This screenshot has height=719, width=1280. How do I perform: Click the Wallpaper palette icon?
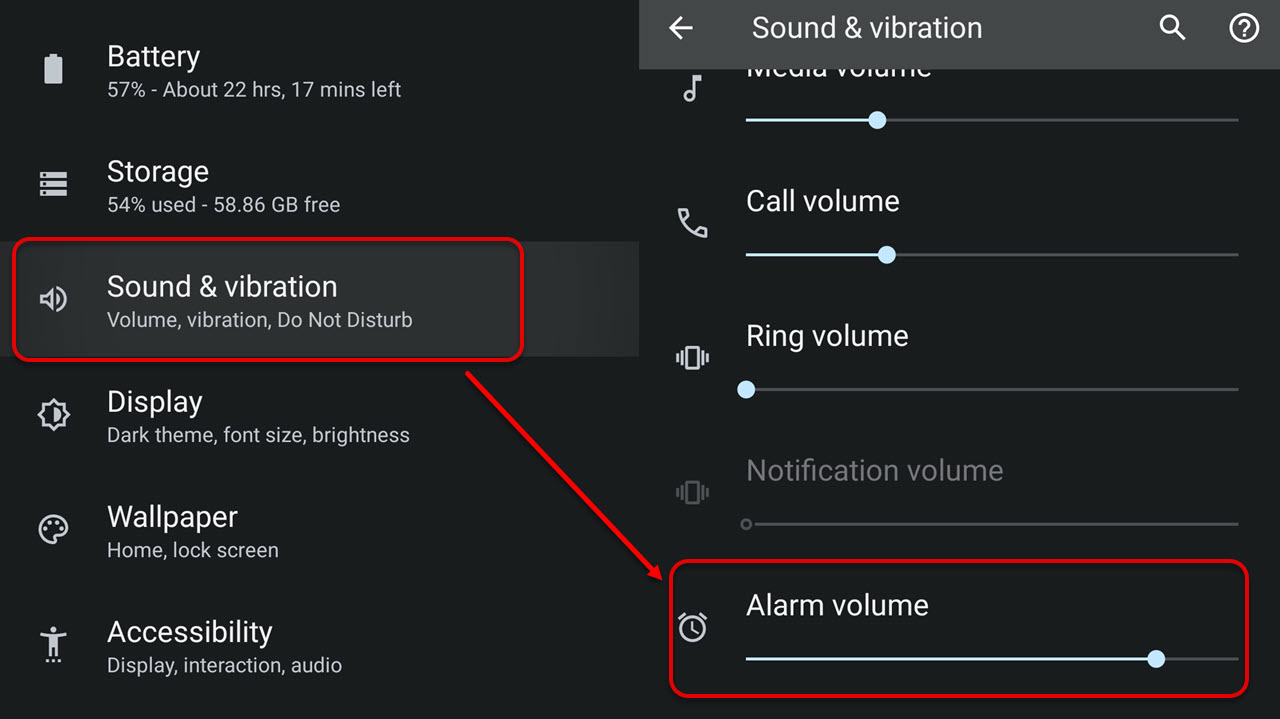52,529
